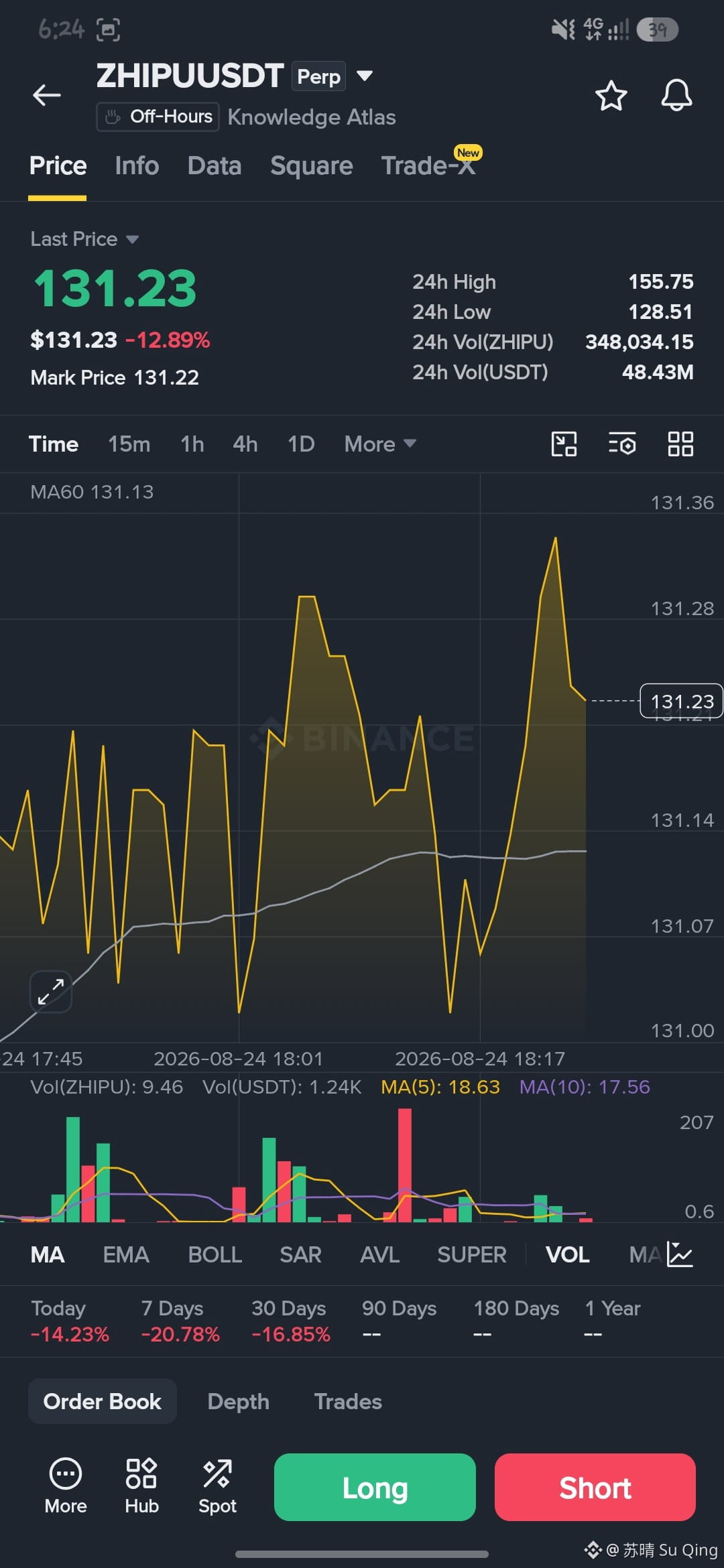Go back with the left arrow

[x=47, y=95]
